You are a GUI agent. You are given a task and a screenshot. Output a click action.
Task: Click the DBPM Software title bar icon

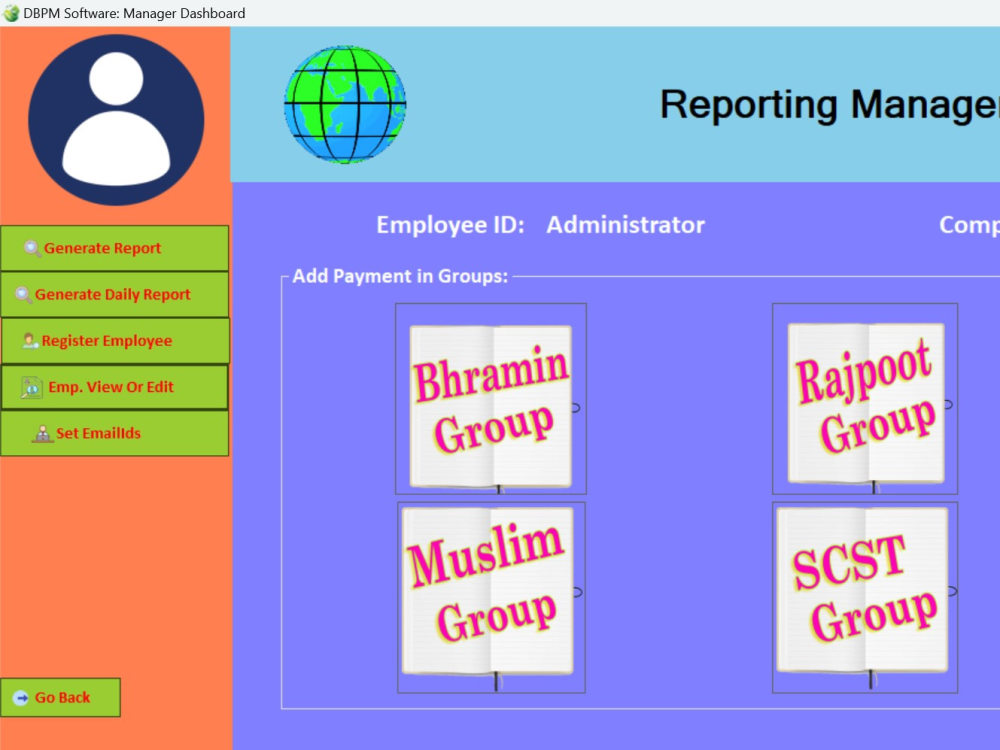coord(11,13)
